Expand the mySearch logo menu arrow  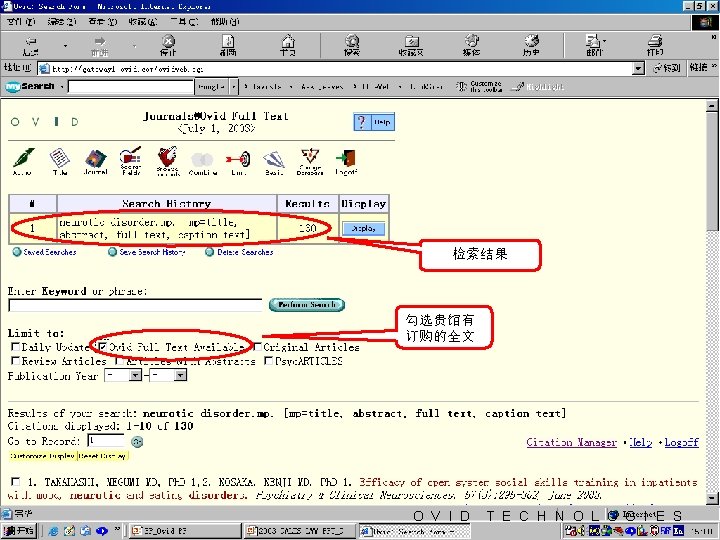(61, 86)
